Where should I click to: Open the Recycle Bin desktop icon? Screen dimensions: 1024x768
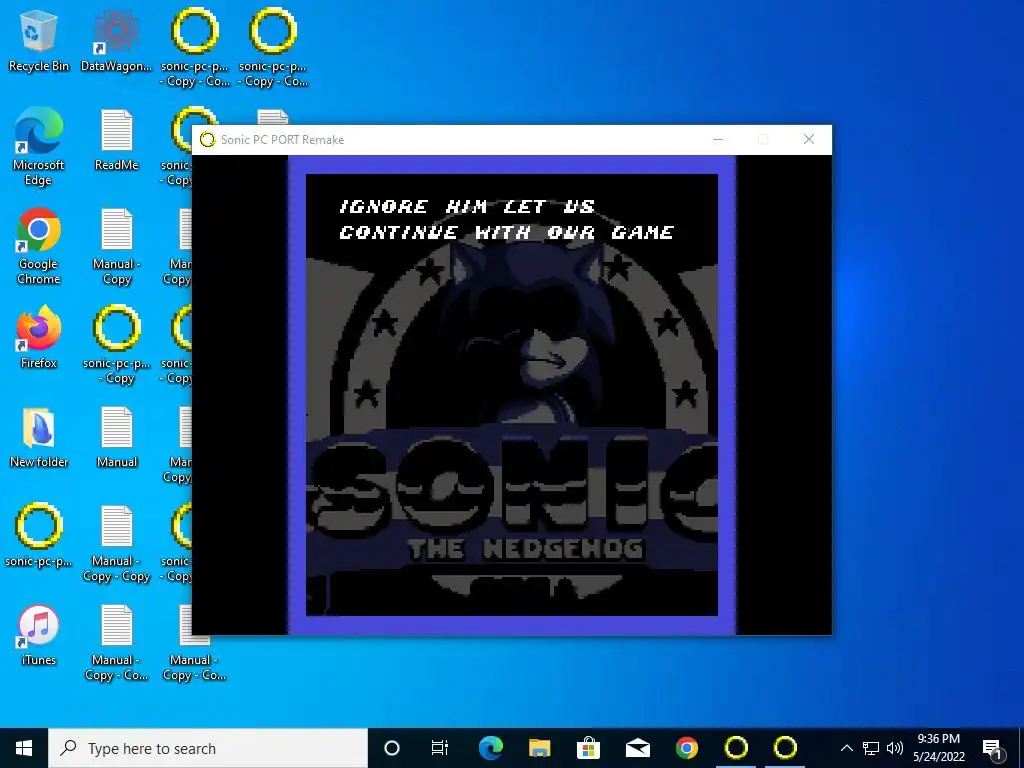(39, 40)
